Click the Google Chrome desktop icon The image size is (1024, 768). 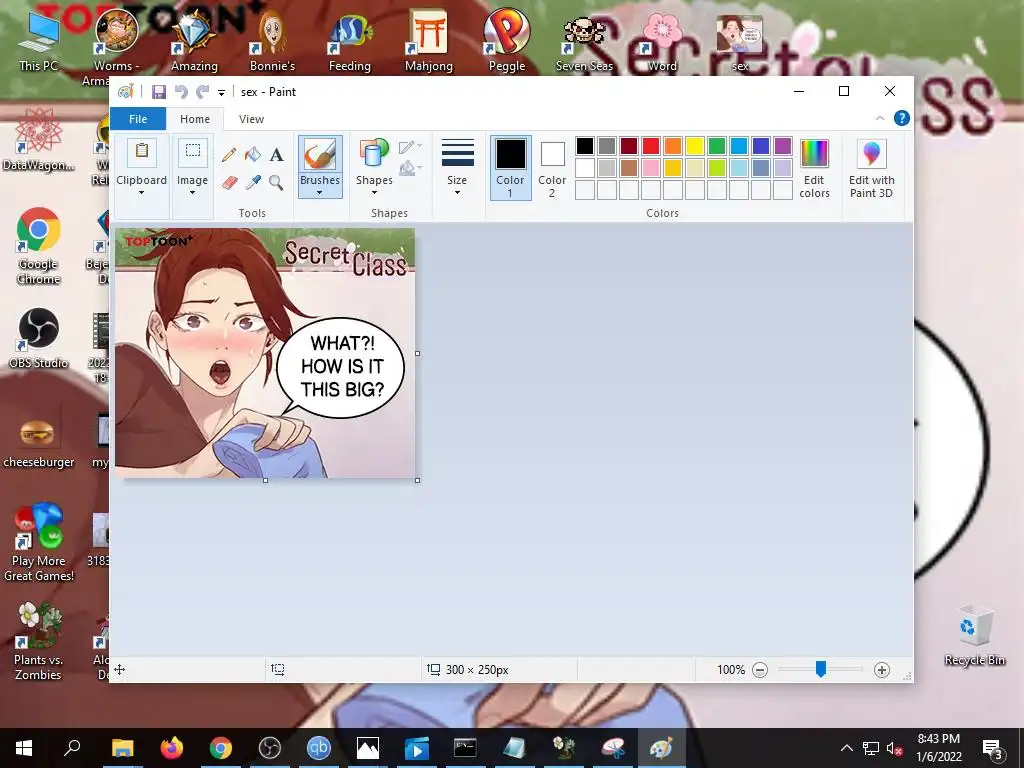click(39, 246)
